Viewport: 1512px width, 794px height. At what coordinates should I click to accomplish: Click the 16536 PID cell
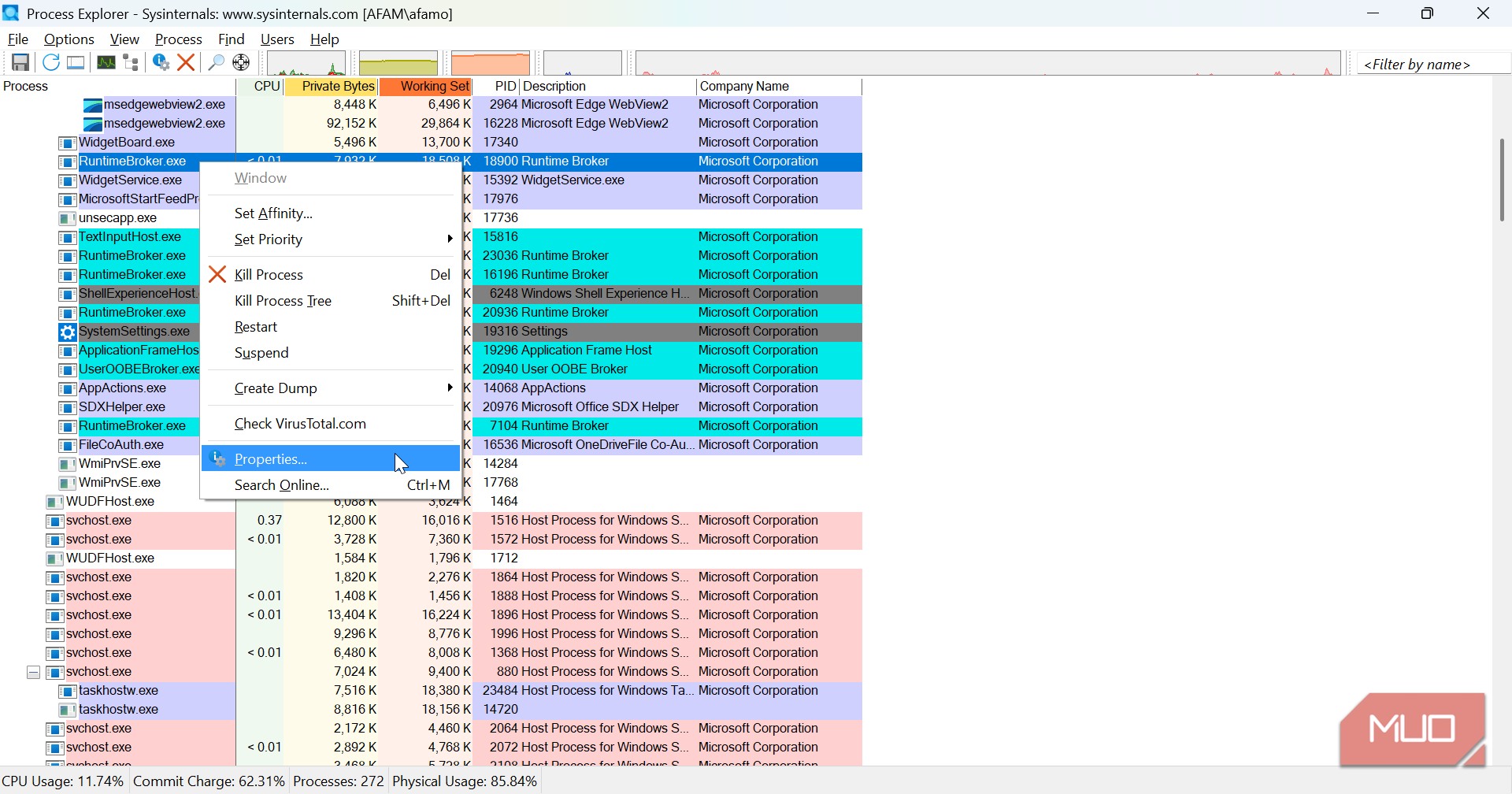500,445
